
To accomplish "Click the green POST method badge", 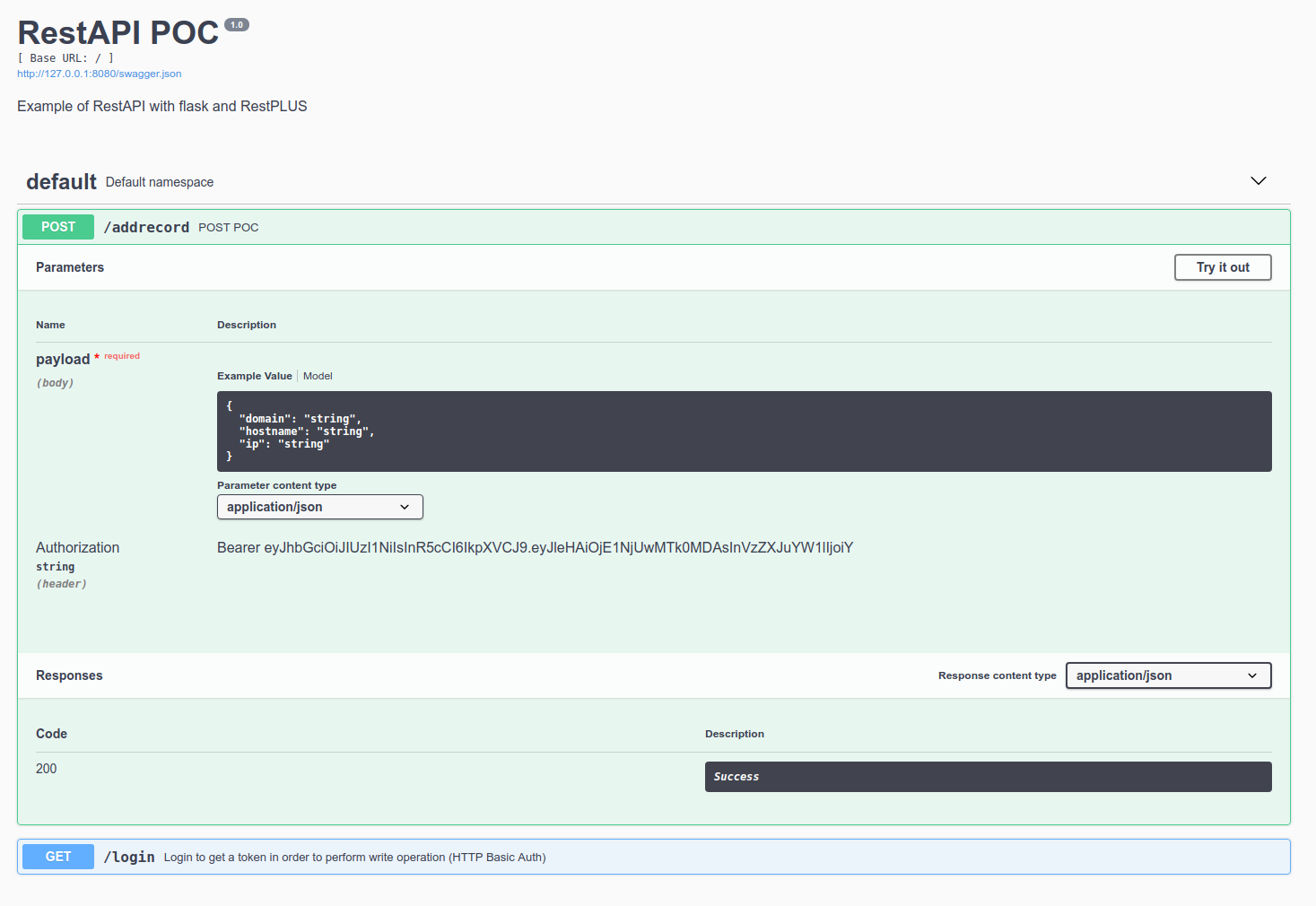I will 58,227.
